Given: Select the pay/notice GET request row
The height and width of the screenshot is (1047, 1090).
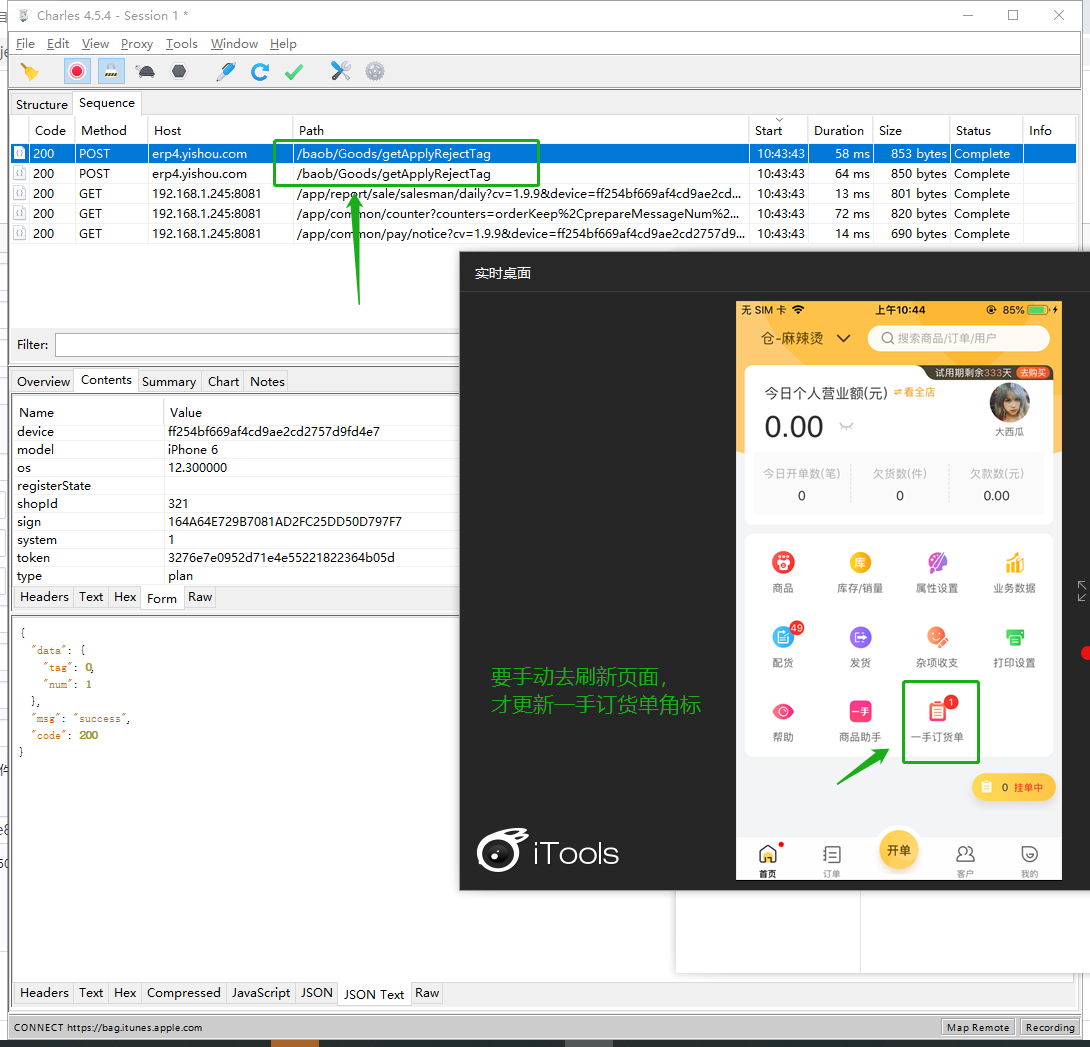Looking at the screenshot, I should click(544, 234).
